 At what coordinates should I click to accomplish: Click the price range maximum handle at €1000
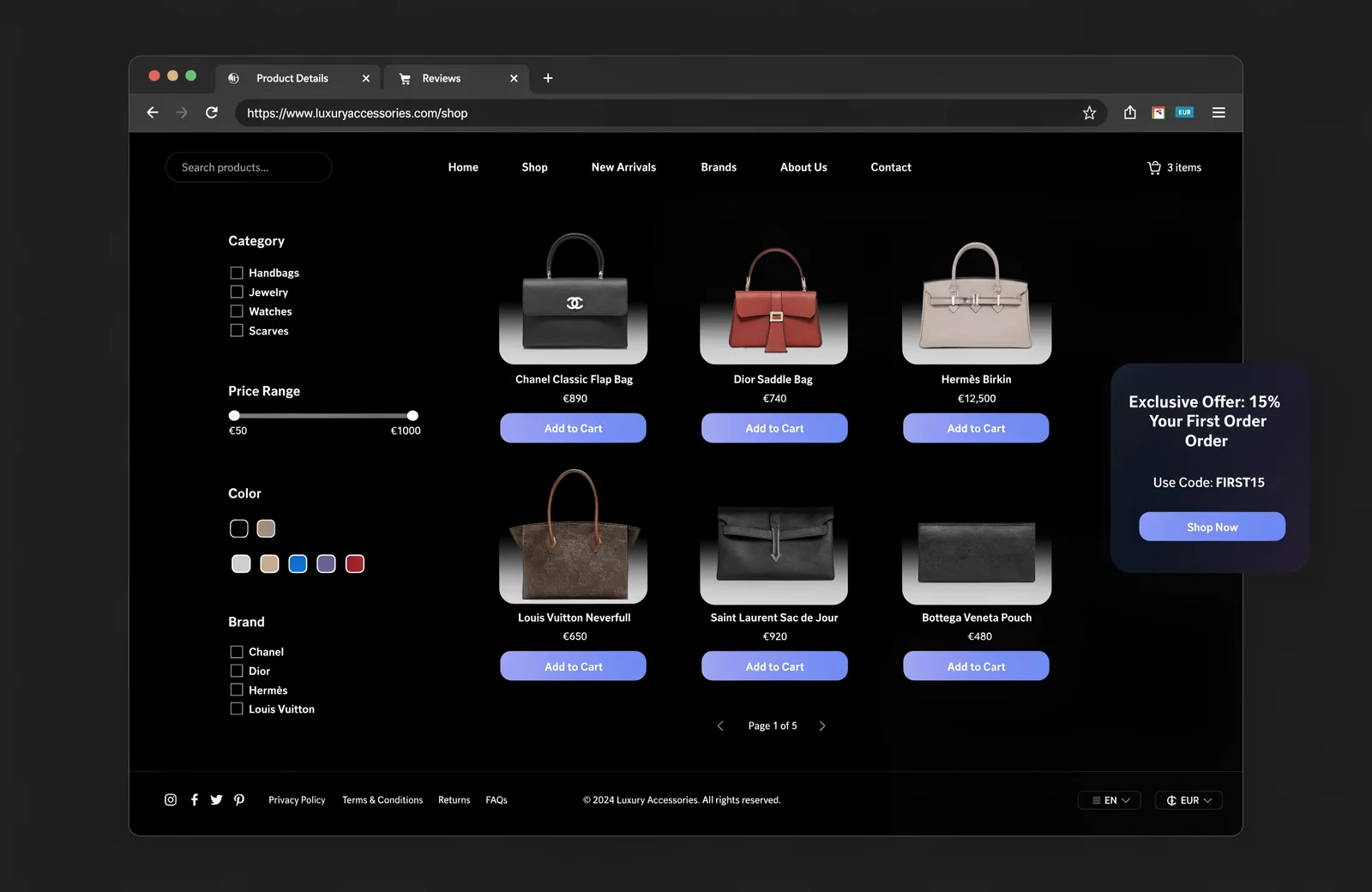tap(412, 416)
